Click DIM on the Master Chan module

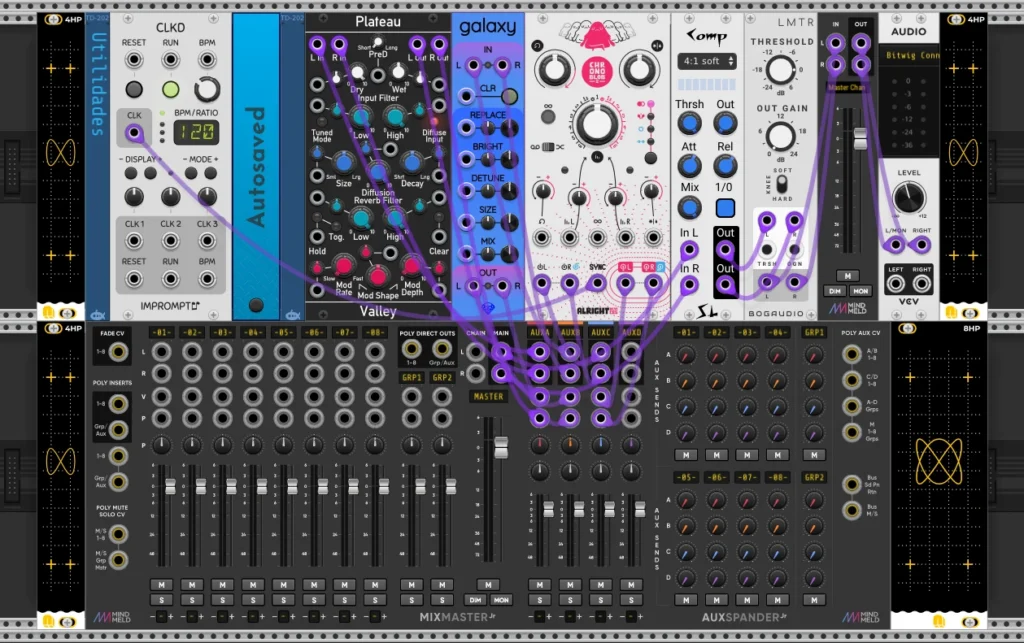tap(835, 291)
